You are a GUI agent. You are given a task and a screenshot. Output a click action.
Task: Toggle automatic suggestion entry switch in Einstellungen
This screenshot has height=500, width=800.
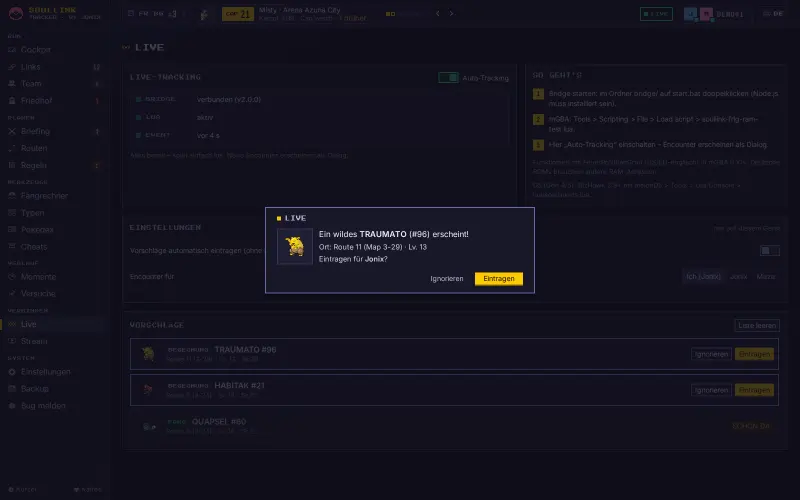tap(769, 251)
